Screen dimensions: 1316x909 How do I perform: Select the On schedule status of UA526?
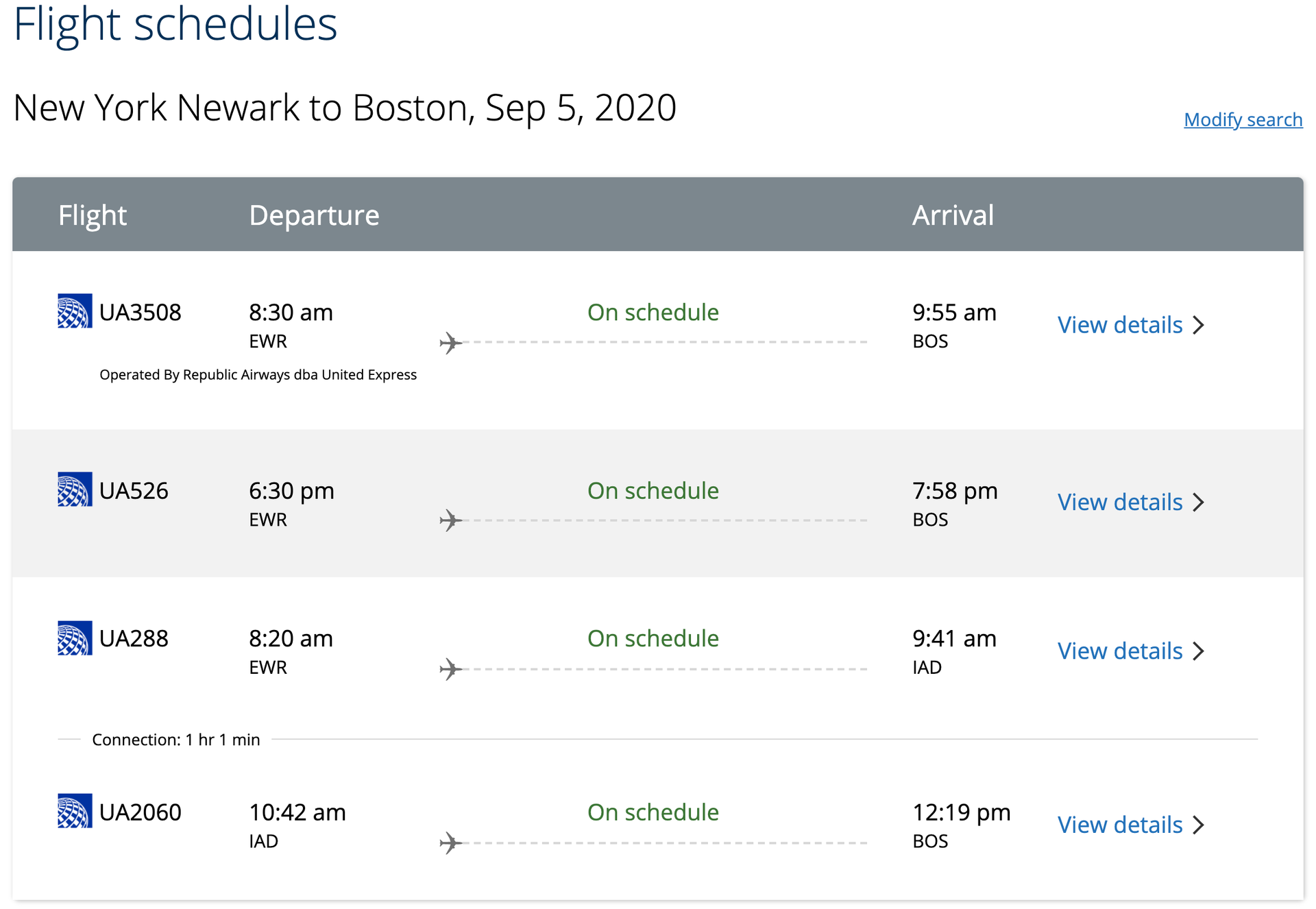(652, 490)
